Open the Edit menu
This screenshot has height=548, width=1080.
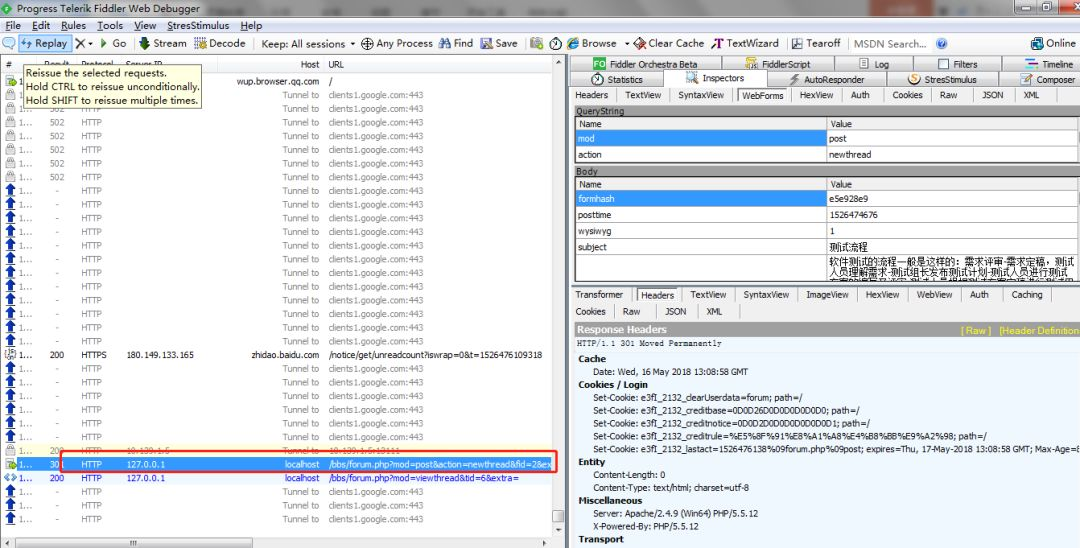coord(41,25)
